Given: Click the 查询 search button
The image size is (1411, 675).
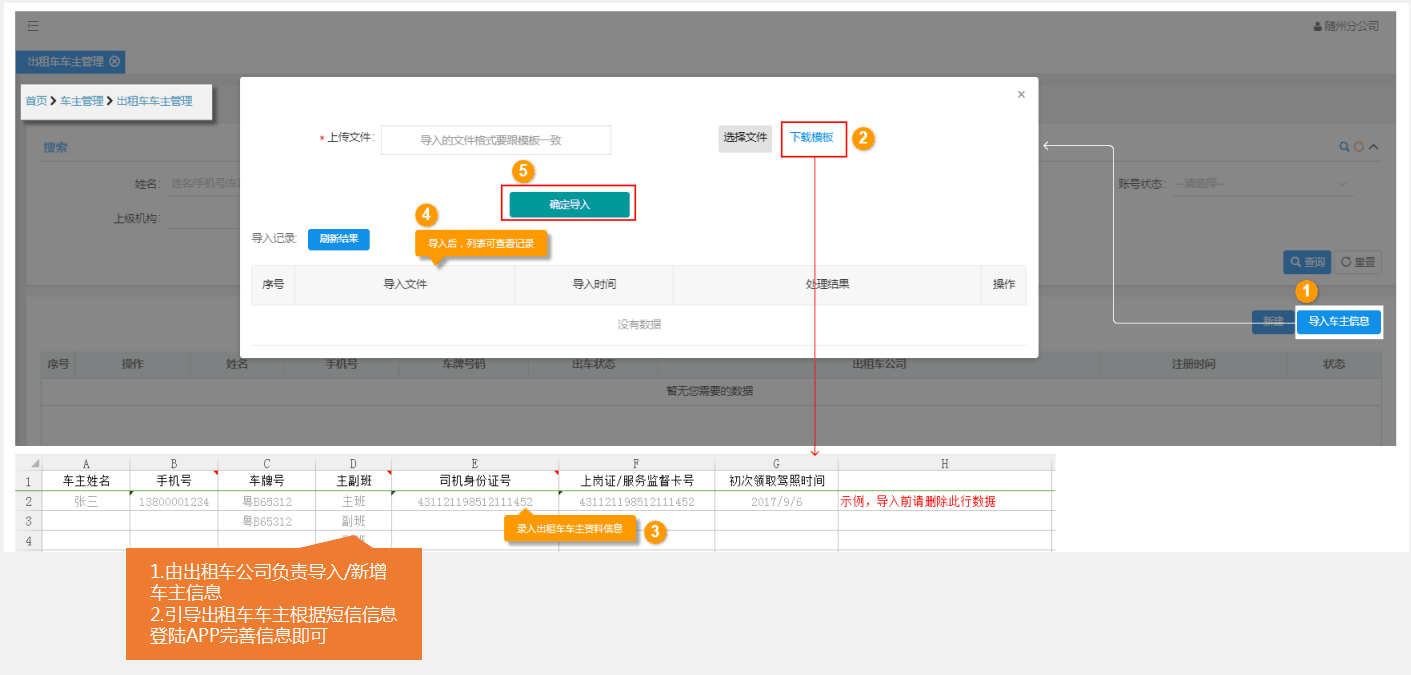Looking at the screenshot, I should pos(1306,262).
